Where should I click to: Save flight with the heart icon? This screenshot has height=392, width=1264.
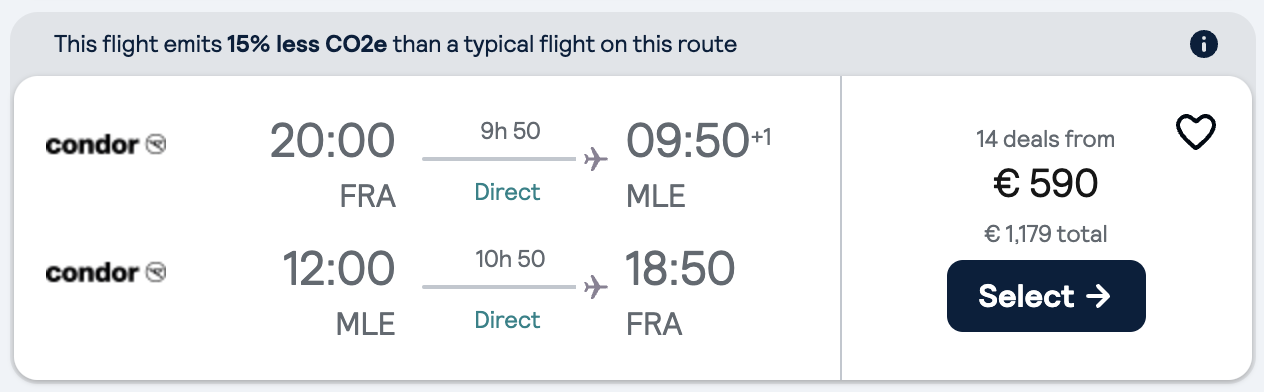tap(1196, 133)
